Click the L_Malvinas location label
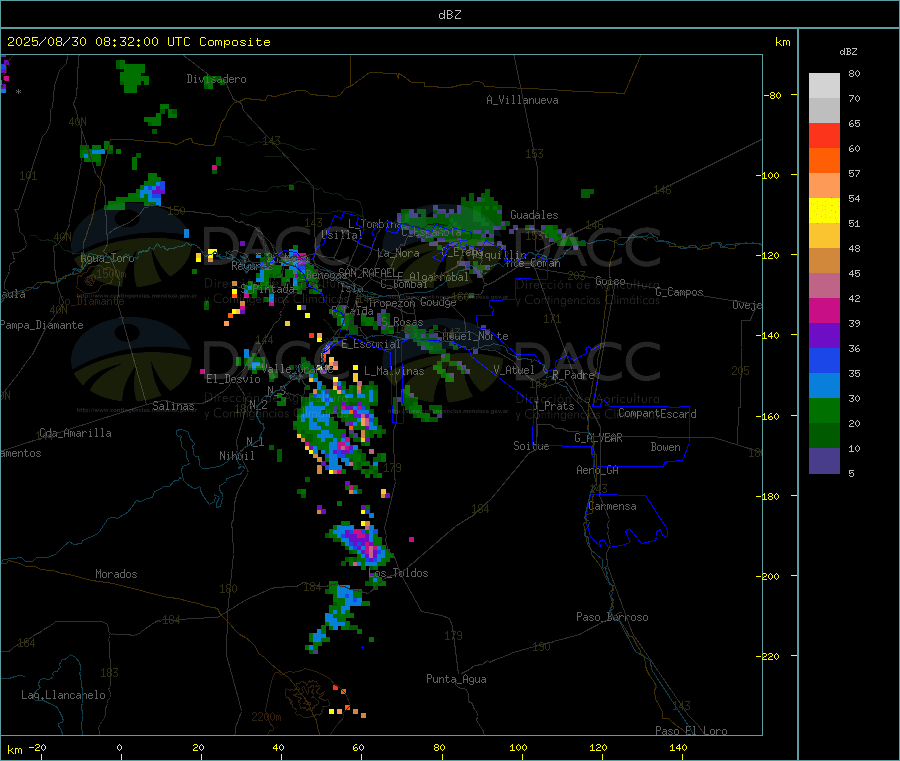The image size is (900, 761). pos(394,371)
